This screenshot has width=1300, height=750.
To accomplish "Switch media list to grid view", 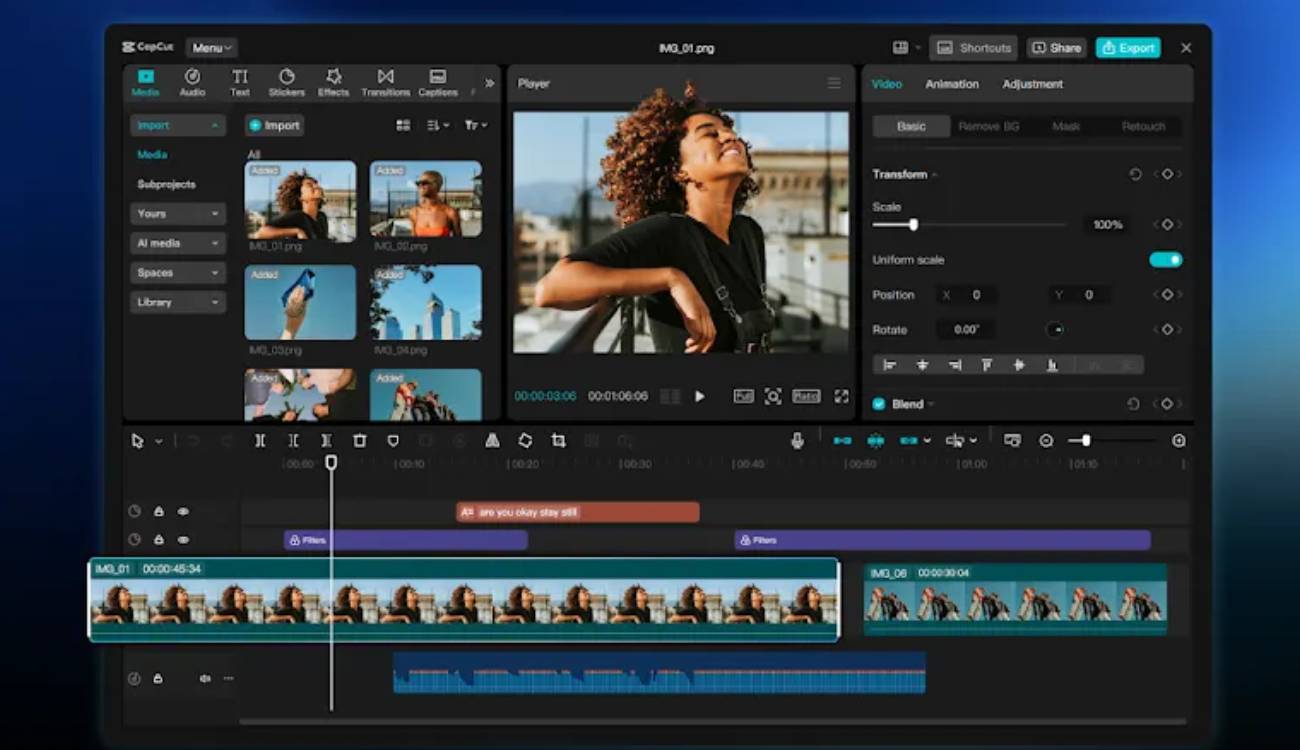I will (x=403, y=125).
